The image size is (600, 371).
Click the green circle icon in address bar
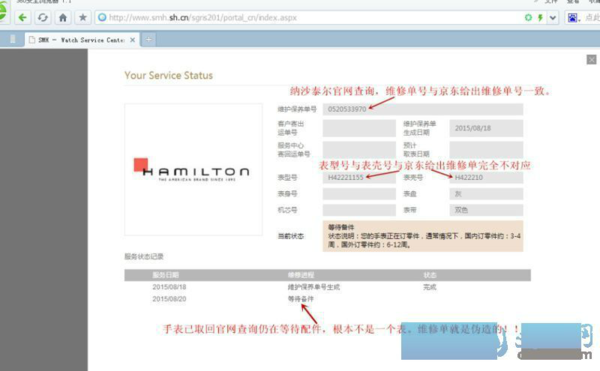(528, 18)
